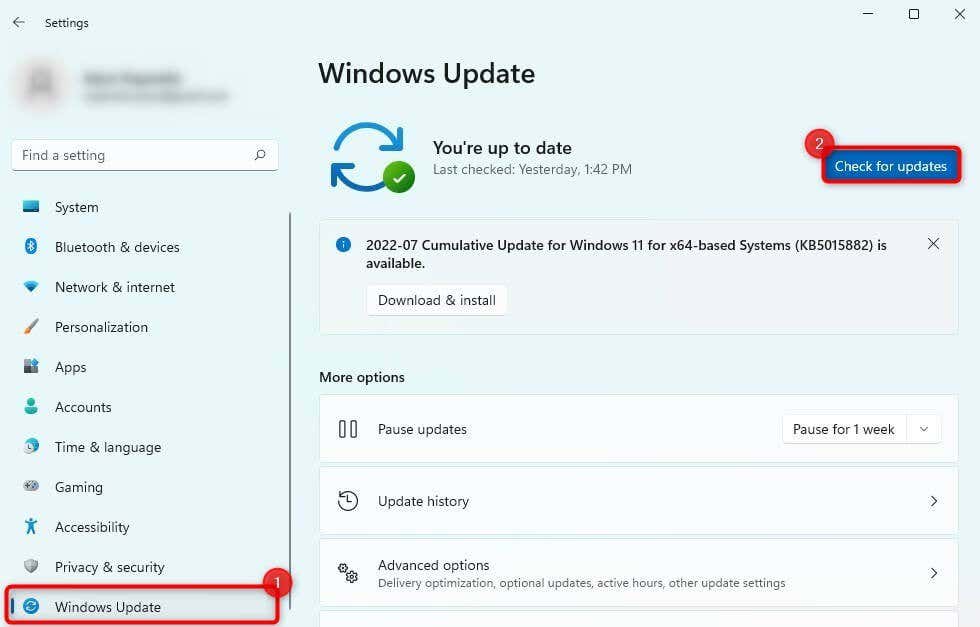980x627 pixels.
Task: Click 'You're up to date' status text
Action: pyautogui.click(x=502, y=148)
